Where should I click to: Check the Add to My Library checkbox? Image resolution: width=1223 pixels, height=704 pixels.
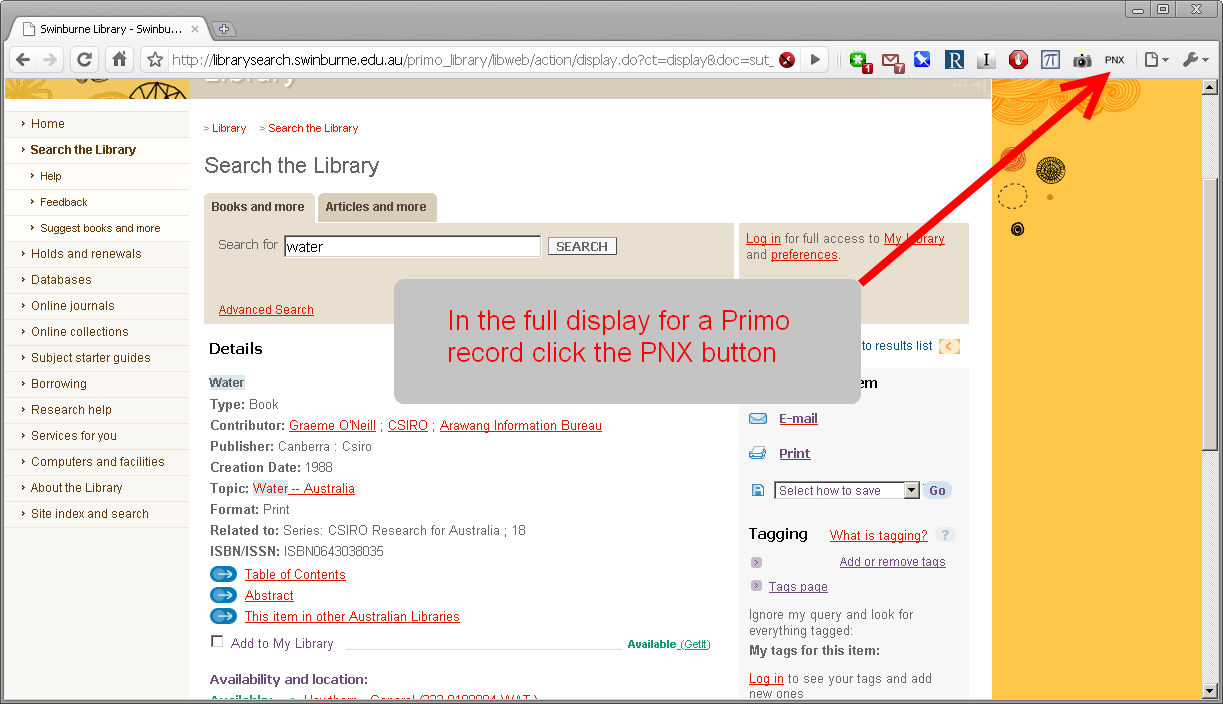[217, 642]
